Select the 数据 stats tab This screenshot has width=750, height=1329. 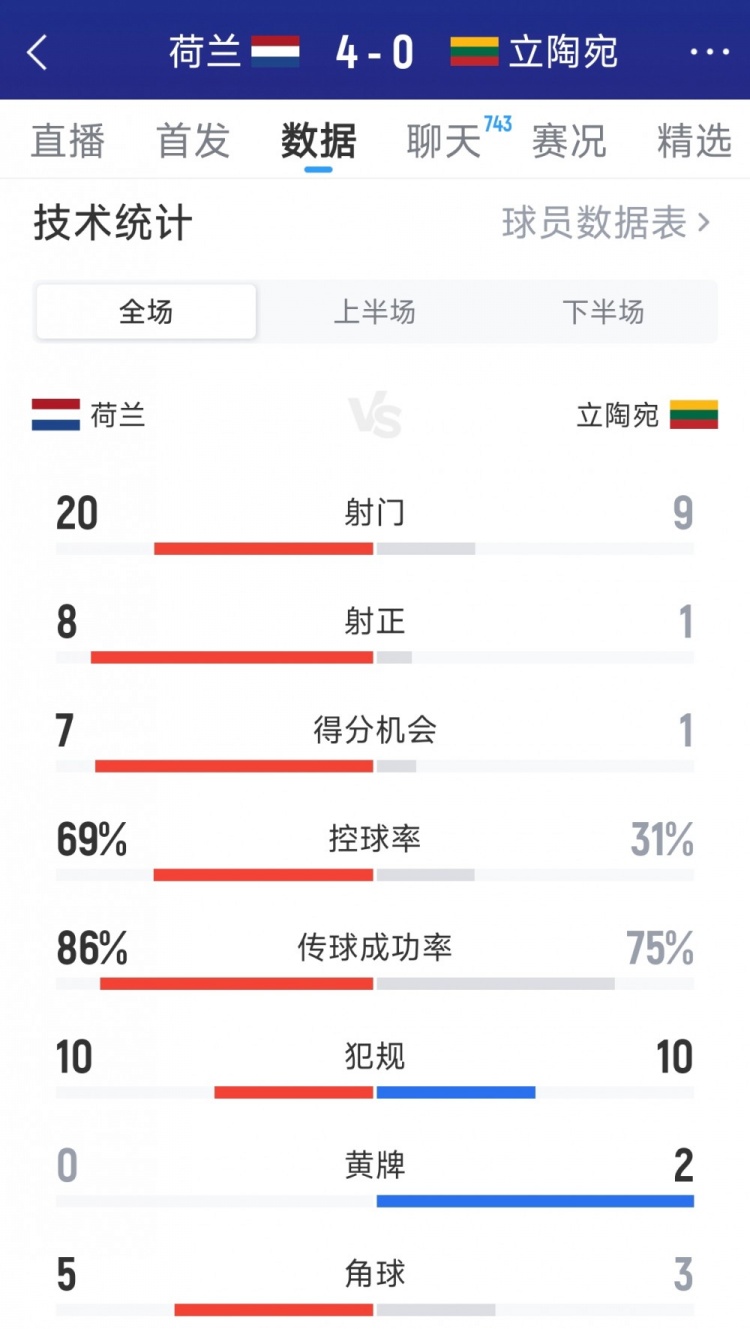click(316, 142)
